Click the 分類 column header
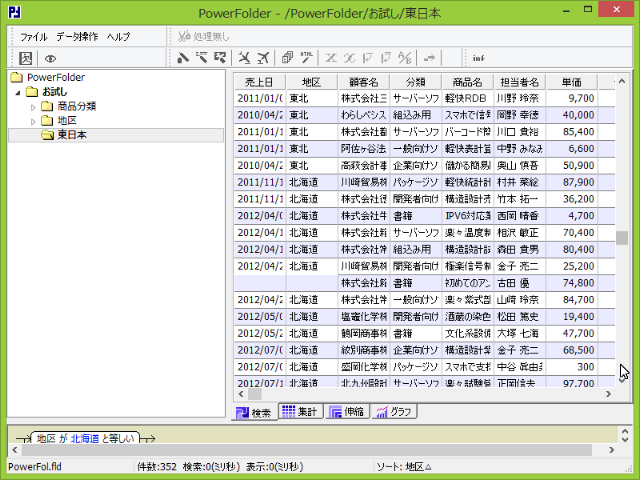The height and width of the screenshot is (480, 640). tap(416, 82)
